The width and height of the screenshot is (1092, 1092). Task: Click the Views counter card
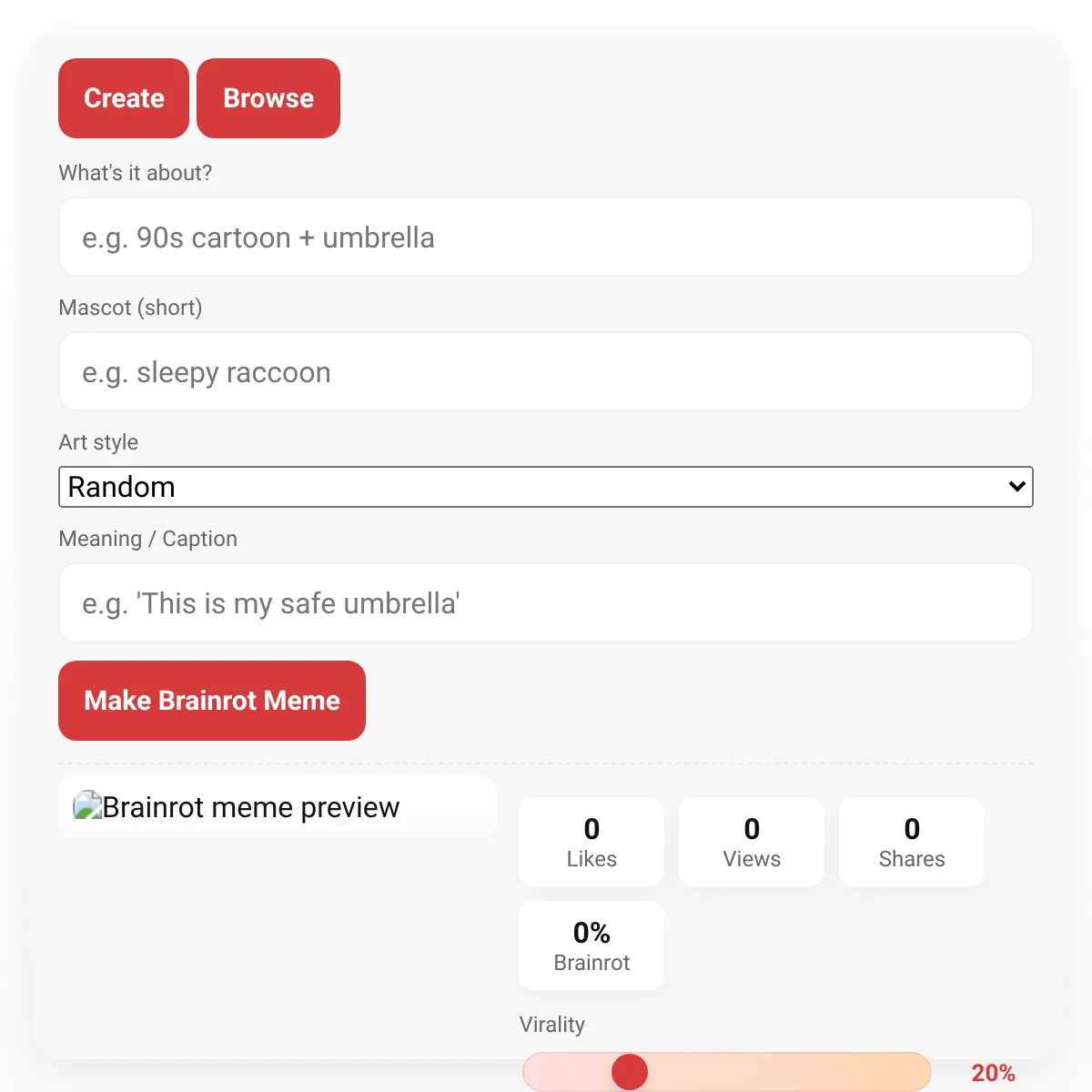[x=752, y=842]
